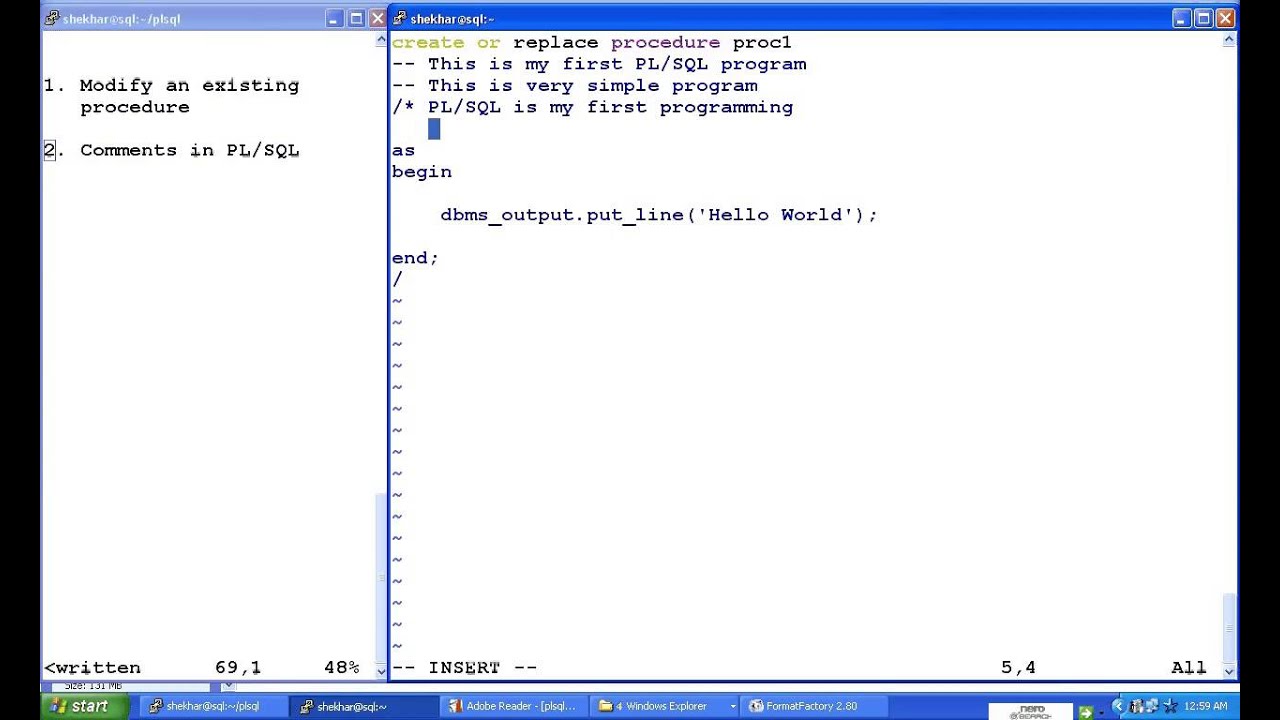Click comment 'PL/SQL is my first programming'
The image size is (1280, 720).
593,107
